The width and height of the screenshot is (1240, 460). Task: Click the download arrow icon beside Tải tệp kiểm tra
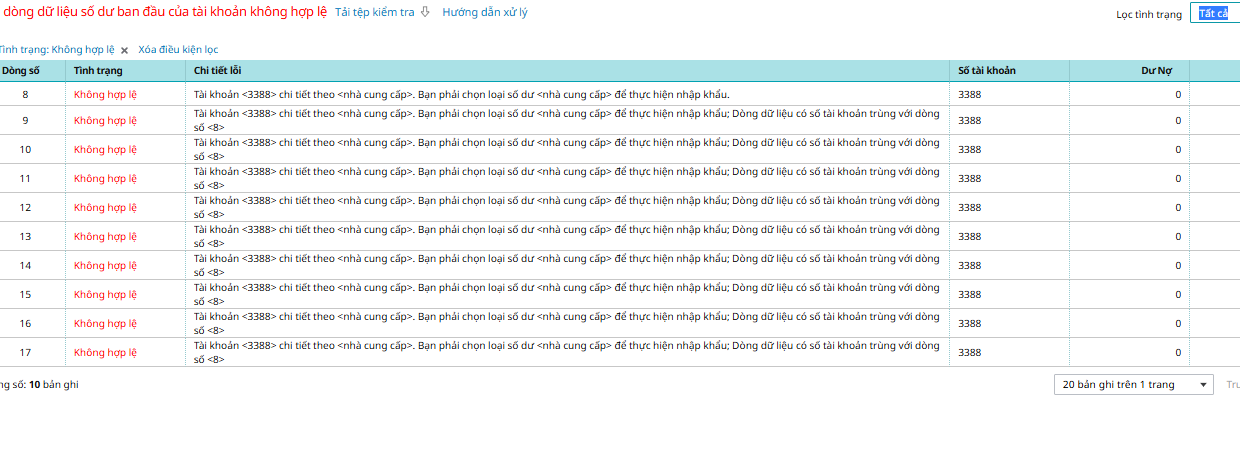[425, 13]
